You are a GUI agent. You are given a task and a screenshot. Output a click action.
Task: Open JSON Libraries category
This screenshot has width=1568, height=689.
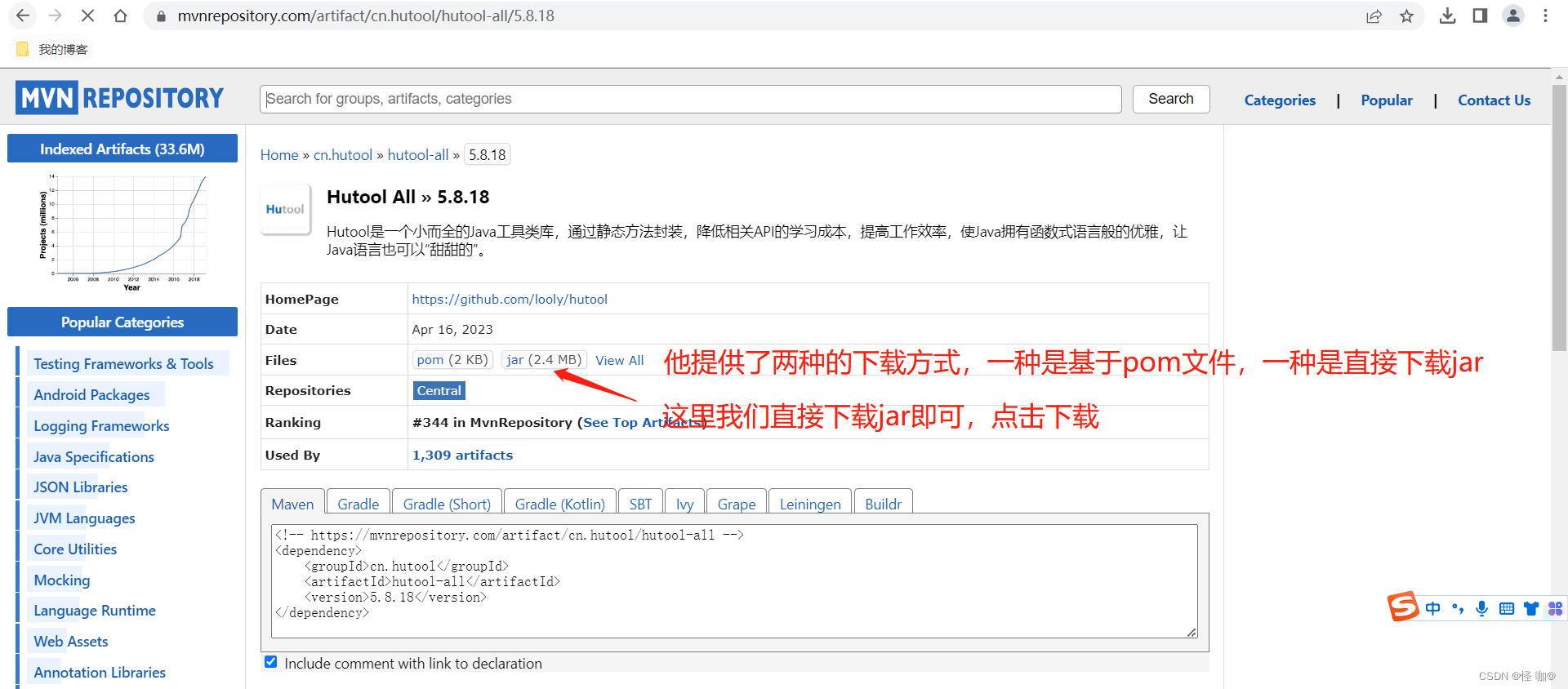pyautogui.click(x=80, y=487)
